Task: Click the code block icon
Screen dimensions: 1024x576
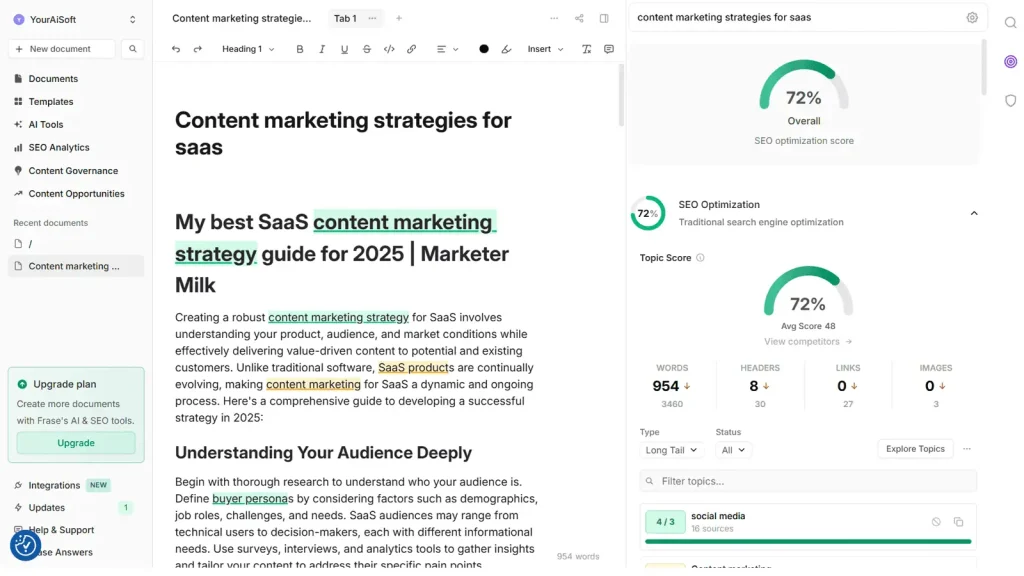Action: pyautogui.click(x=389, y=49)
